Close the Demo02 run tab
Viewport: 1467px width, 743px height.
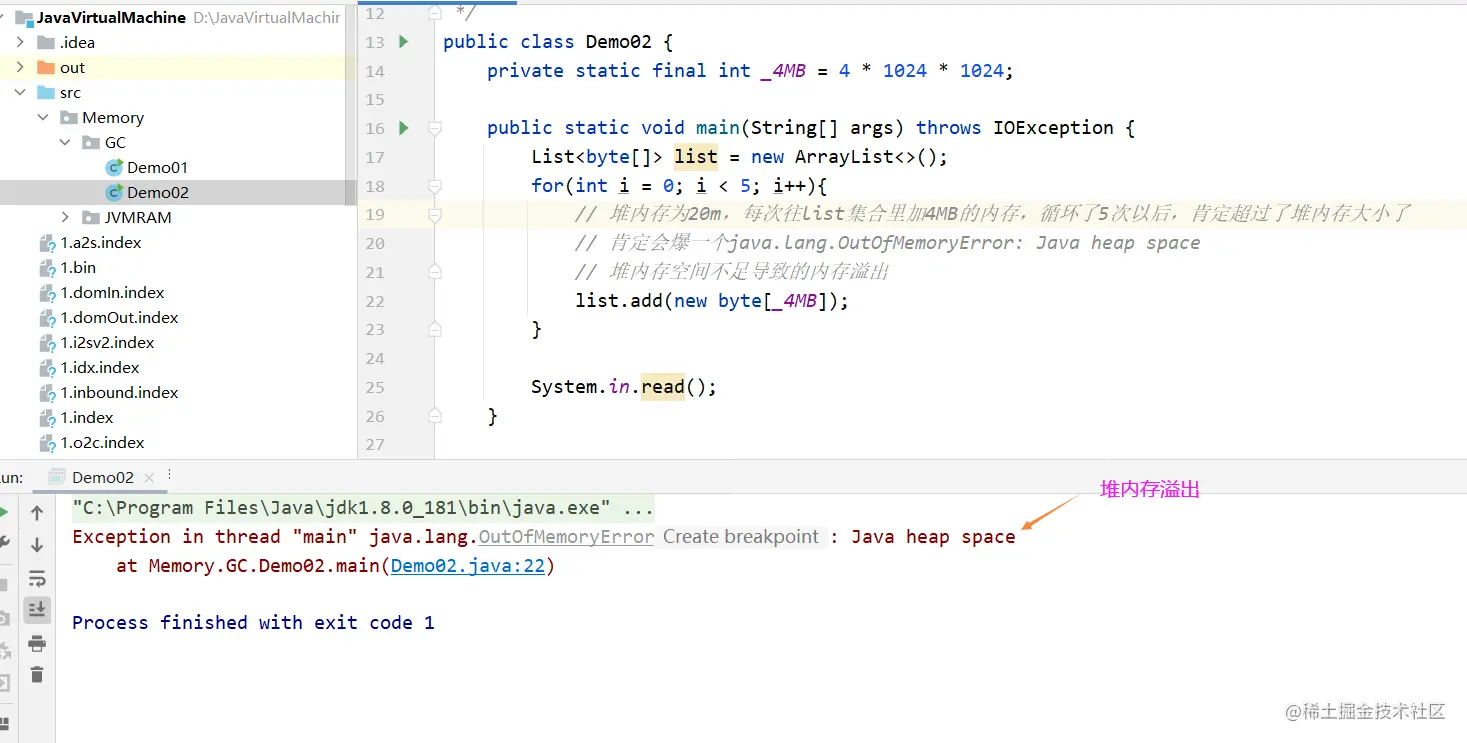point(151,478)
